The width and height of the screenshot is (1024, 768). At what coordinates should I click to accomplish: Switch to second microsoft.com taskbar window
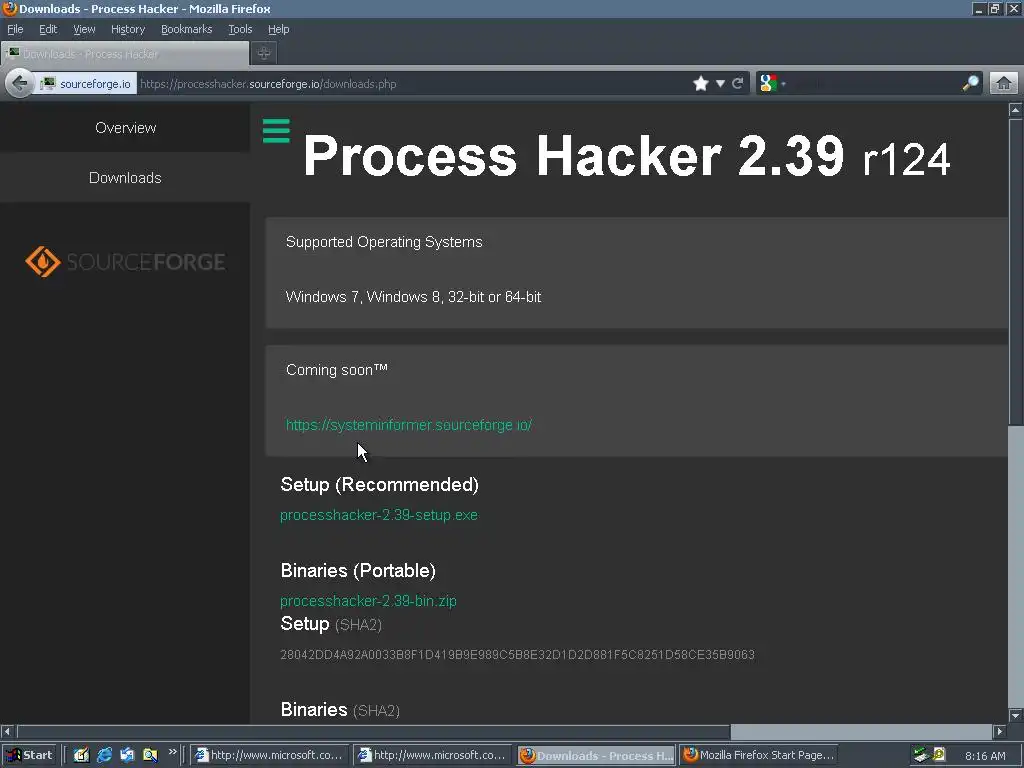(x=433, y=755)
